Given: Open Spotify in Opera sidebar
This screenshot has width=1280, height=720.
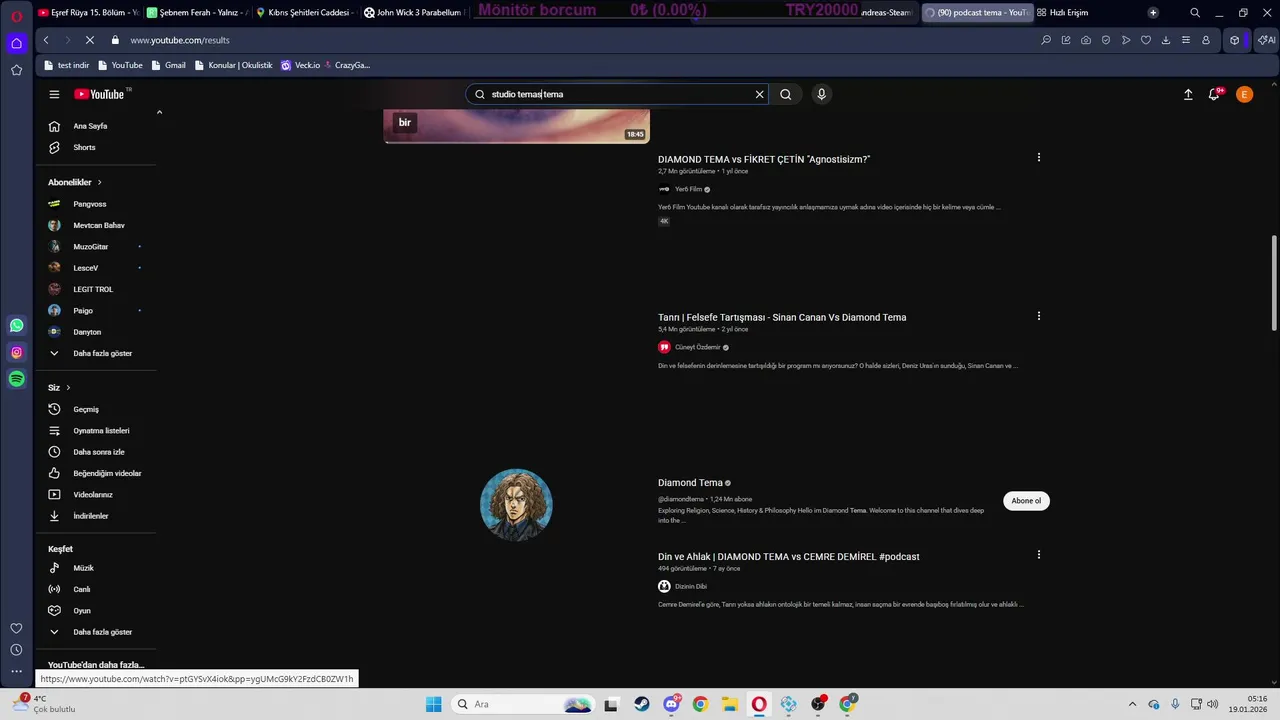Looking at the screenshot, I should tap(16, 379).
